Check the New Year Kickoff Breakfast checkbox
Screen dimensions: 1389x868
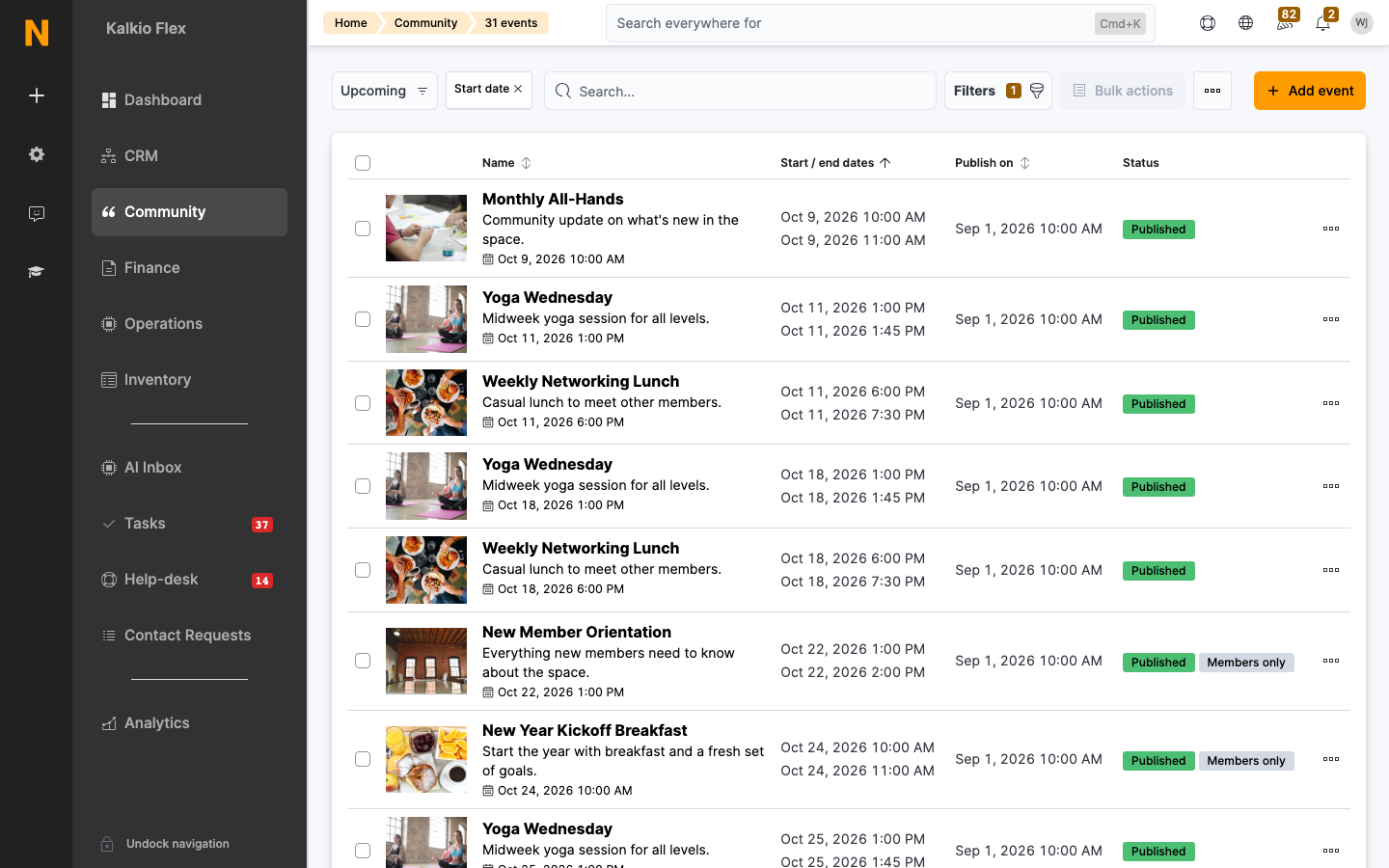363,759
